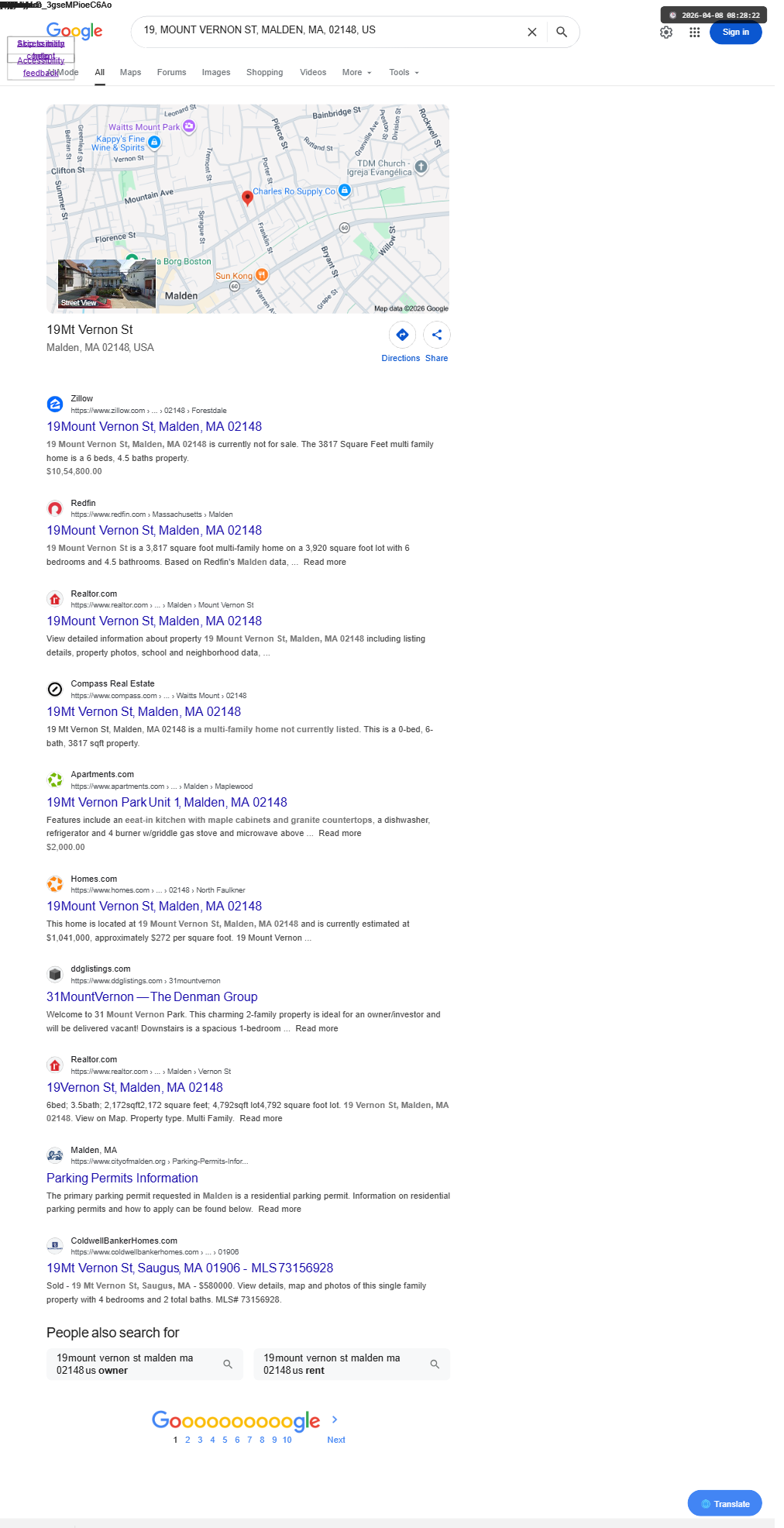Search suggestion magnifier for 'owner' query

[228, 1365]
